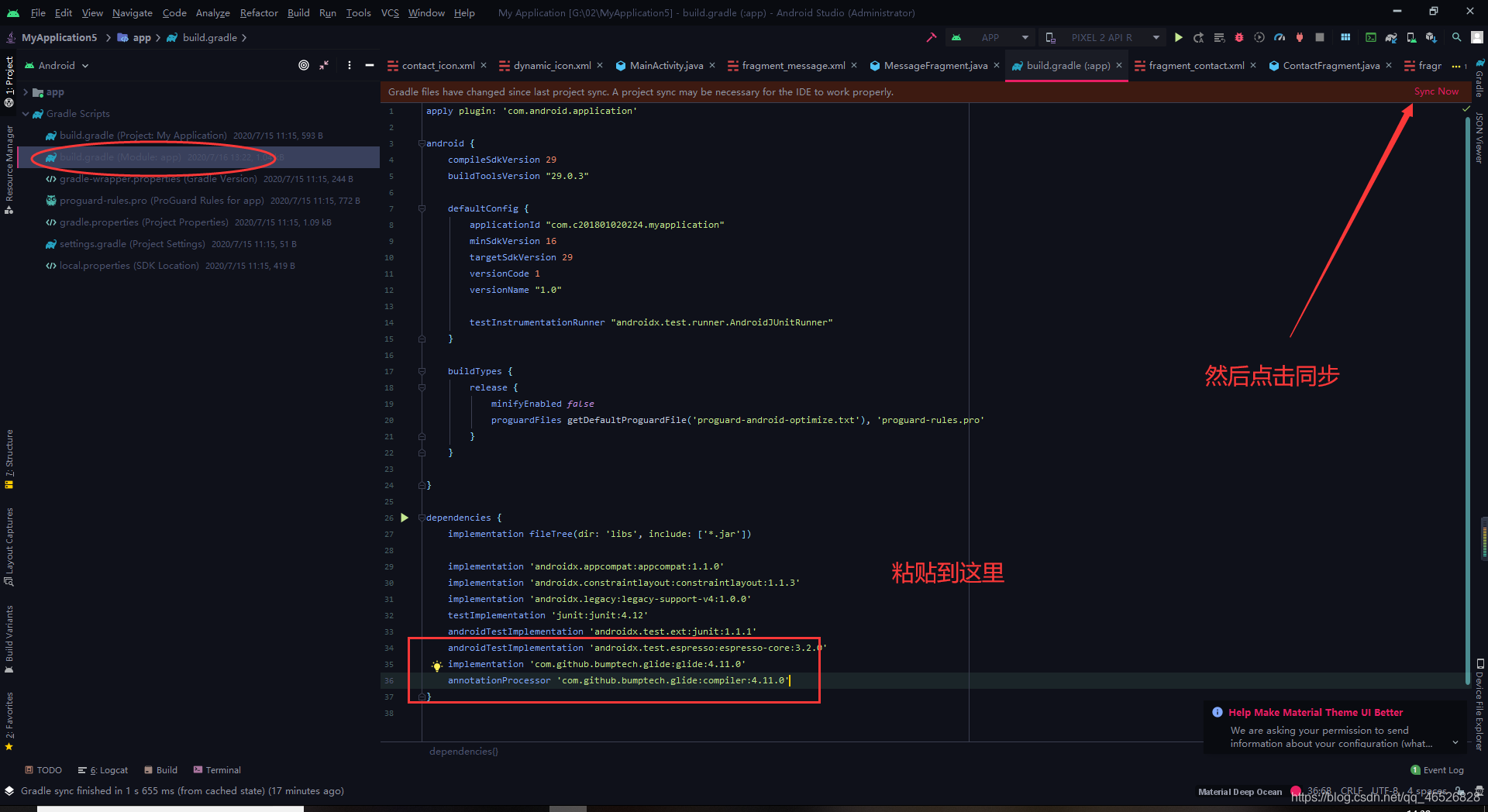Sync project with Gradle files elephant icon
This screenshot has width=1488, height=812.
(1391, 37)
